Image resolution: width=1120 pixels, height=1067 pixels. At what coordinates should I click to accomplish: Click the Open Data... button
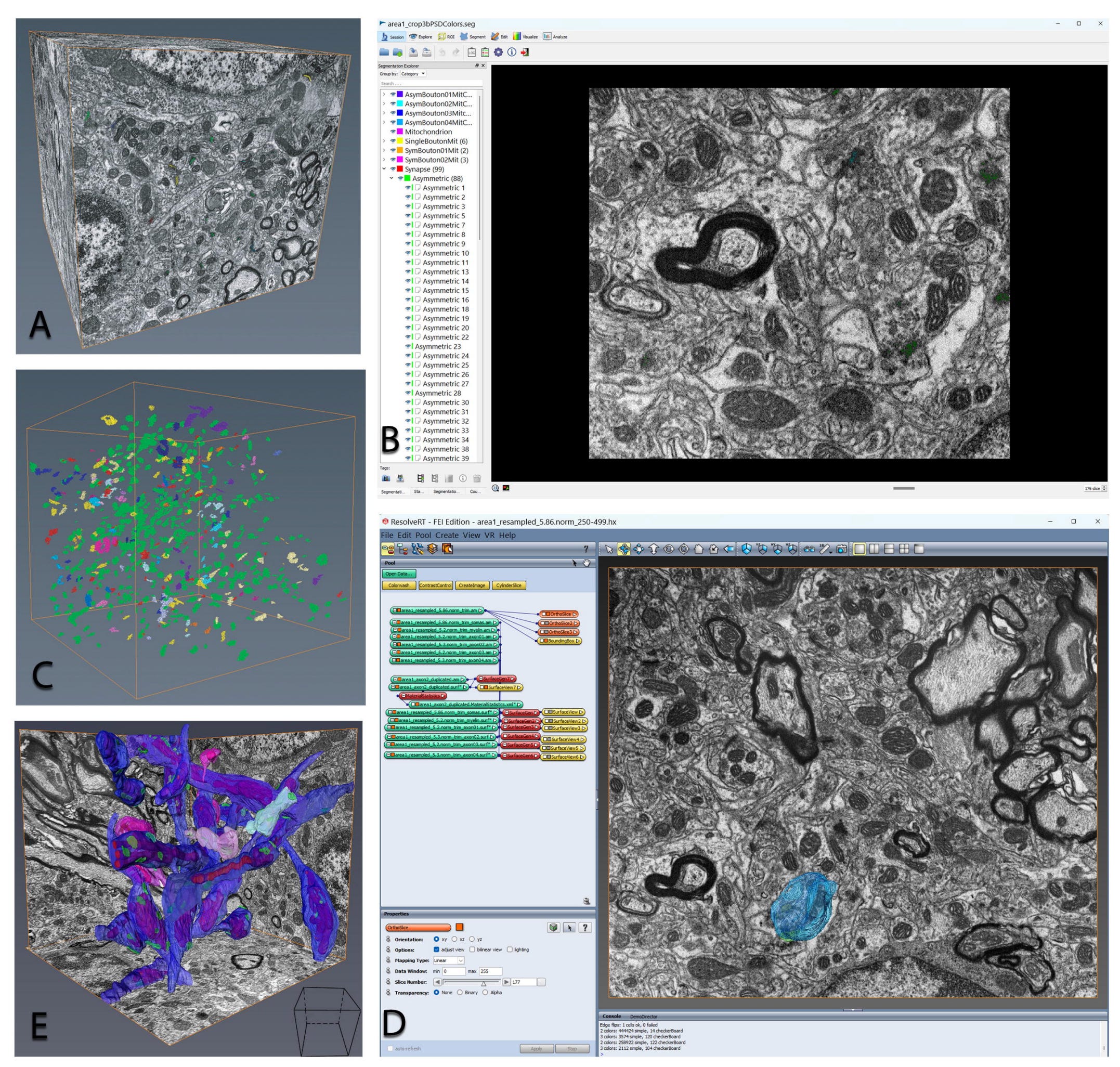(399, 574)
